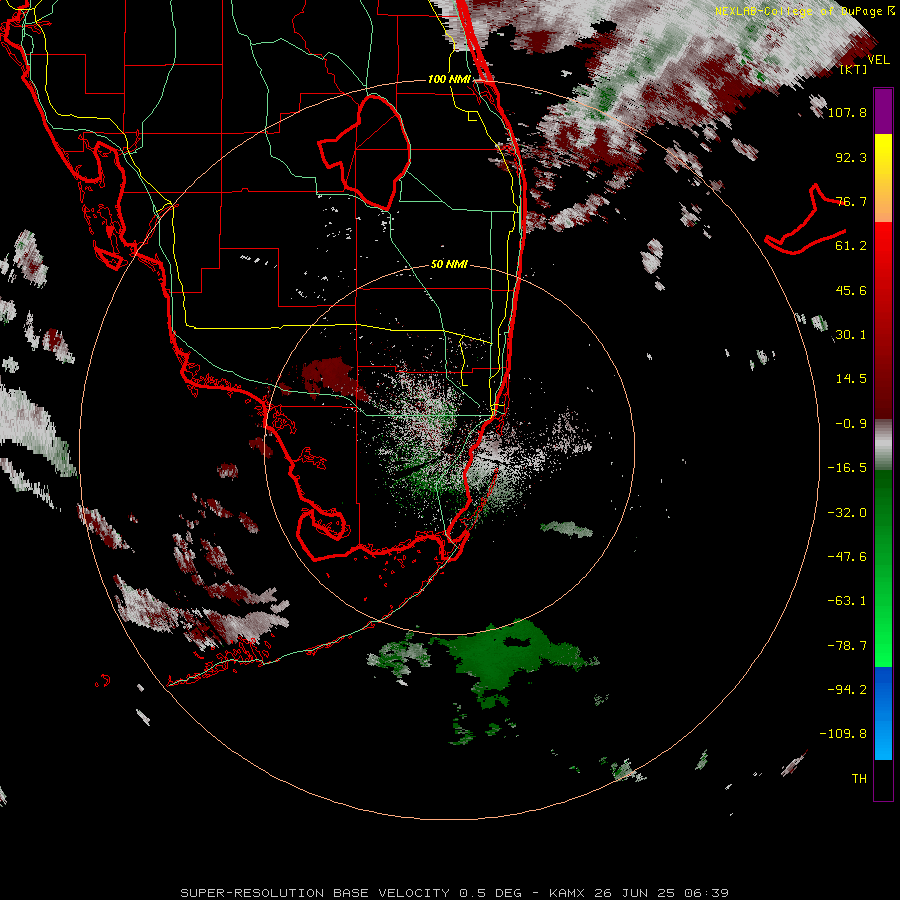The image size is (900, 900).
Task: Click the 100 NMI range ring label
Action: click(x=449, y=79)
